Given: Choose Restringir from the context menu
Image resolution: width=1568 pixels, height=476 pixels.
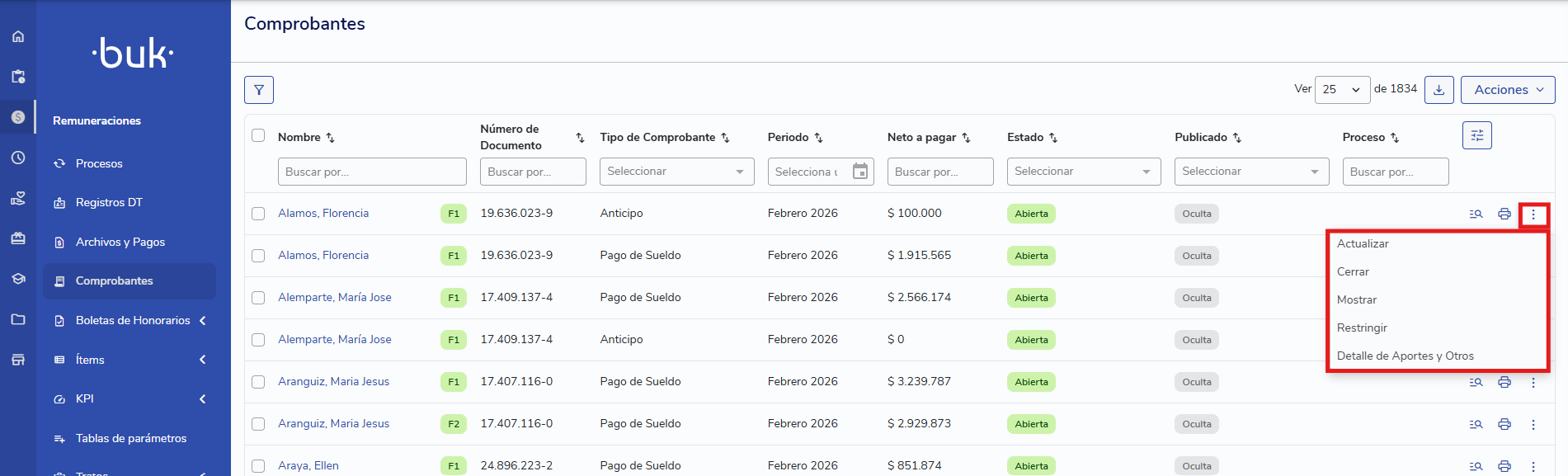Looking at the screenshot, I should click(1362, 328).
